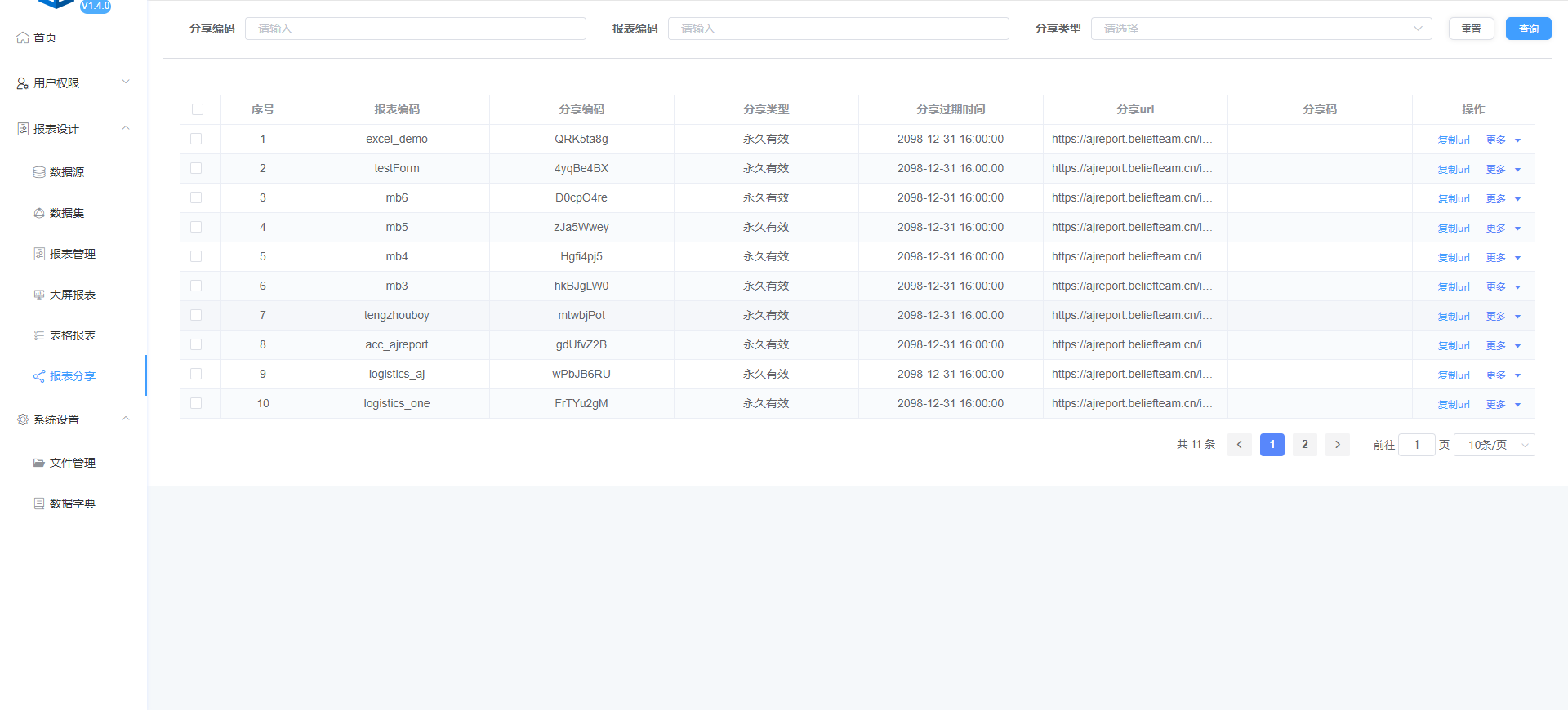Check the row for mb4
This screenshot has height=710, width=1568.
(196, 256)
